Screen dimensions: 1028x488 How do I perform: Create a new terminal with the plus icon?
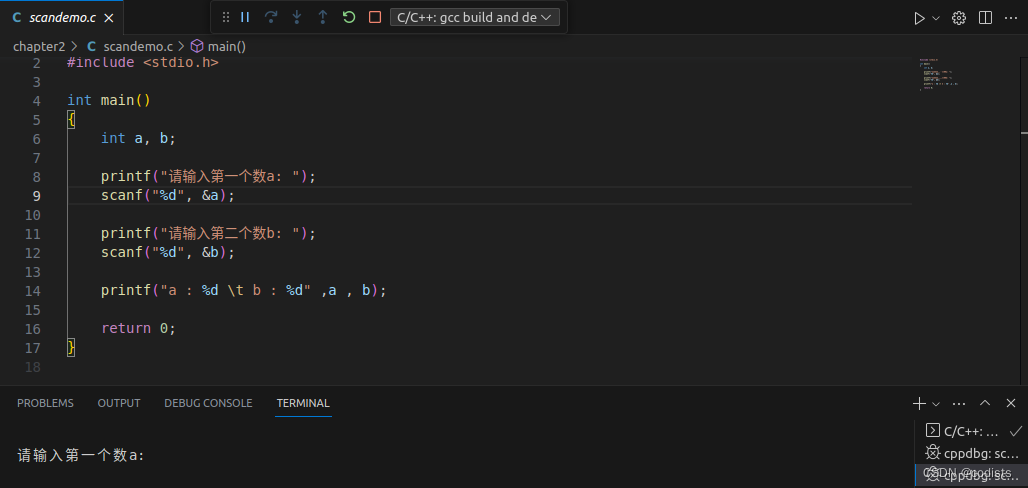919,403
